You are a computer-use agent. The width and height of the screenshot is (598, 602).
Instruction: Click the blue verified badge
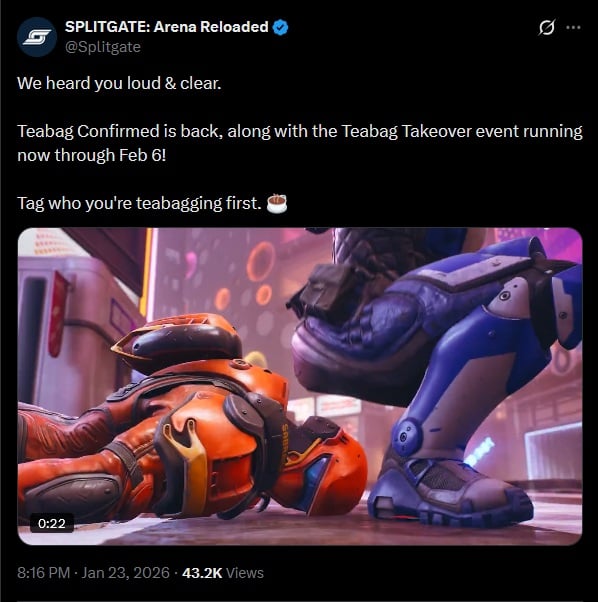pyautogui.click(x=280, y=27)
